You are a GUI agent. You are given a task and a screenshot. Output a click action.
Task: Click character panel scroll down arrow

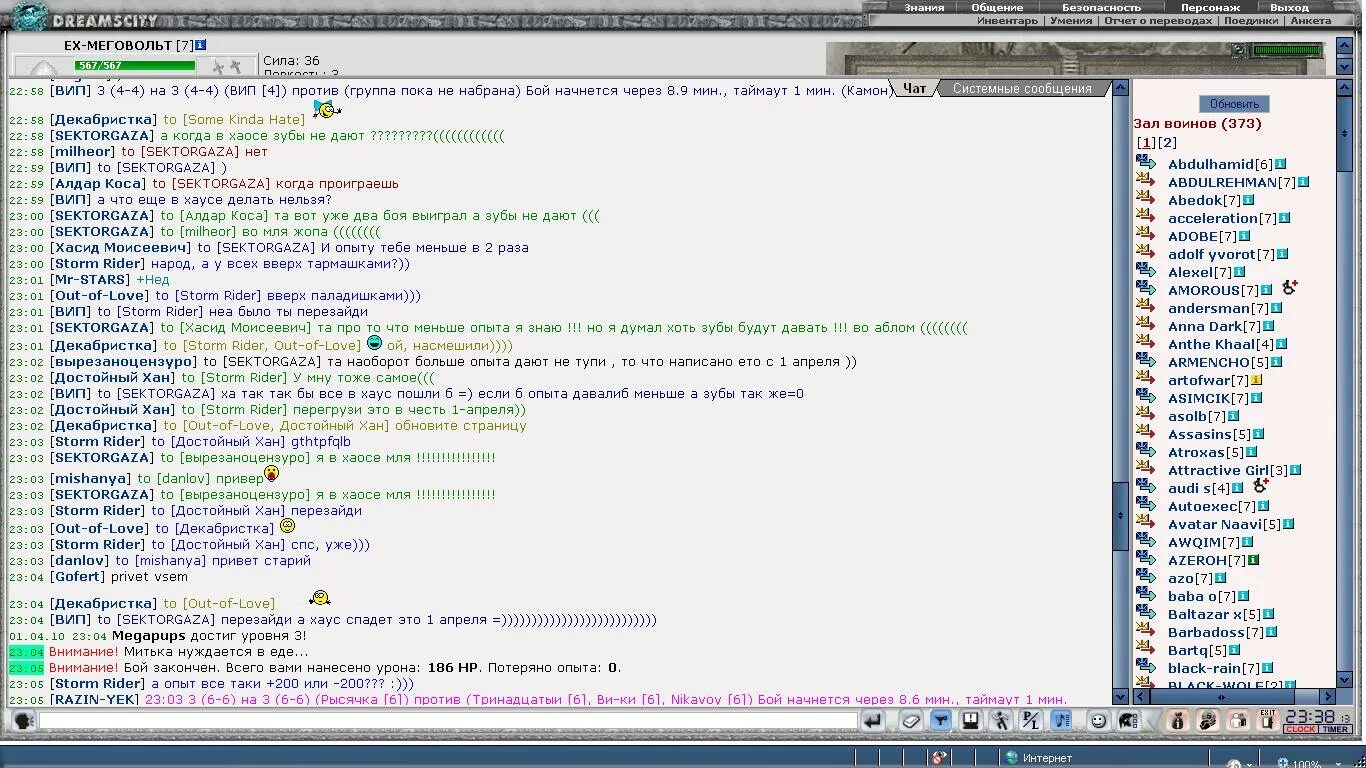pyautogui.click(x=1345, y=66)
